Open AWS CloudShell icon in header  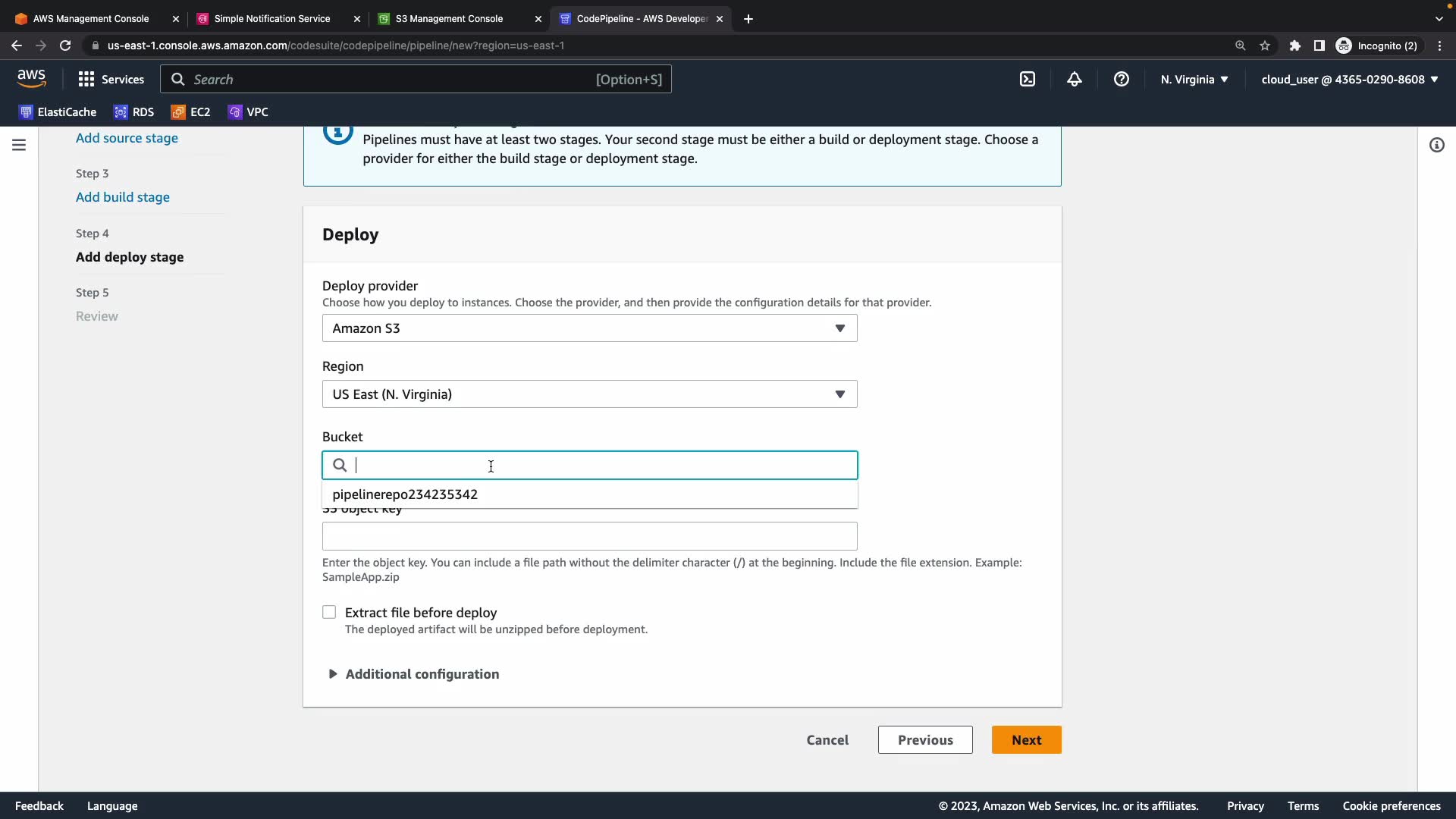(1028, 79)
